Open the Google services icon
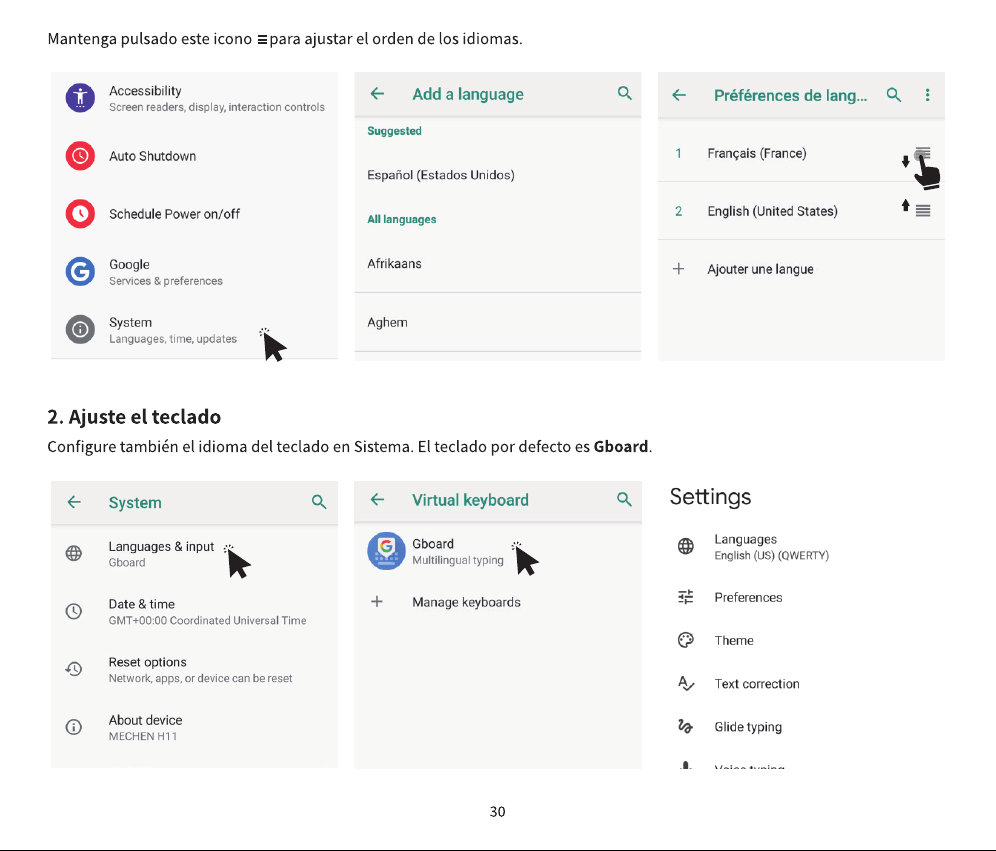Image resolution: width=996 pixels, height=851 pixels. coord(80,272)
